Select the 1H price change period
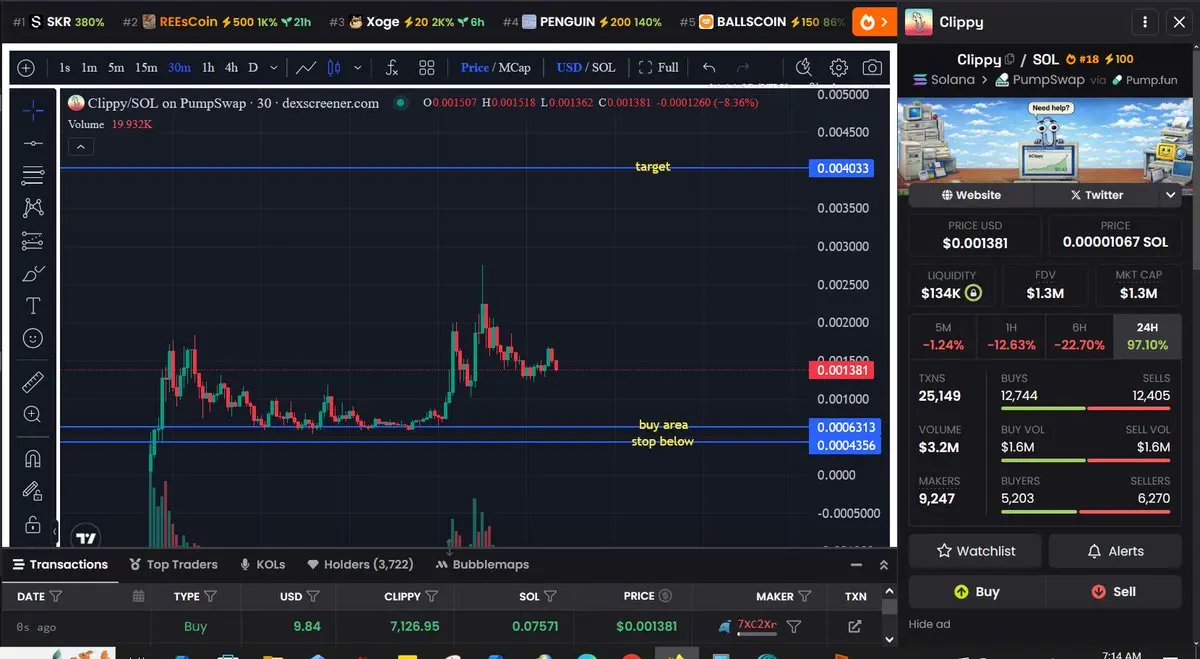1200x659 pixels. point(1011,336)
